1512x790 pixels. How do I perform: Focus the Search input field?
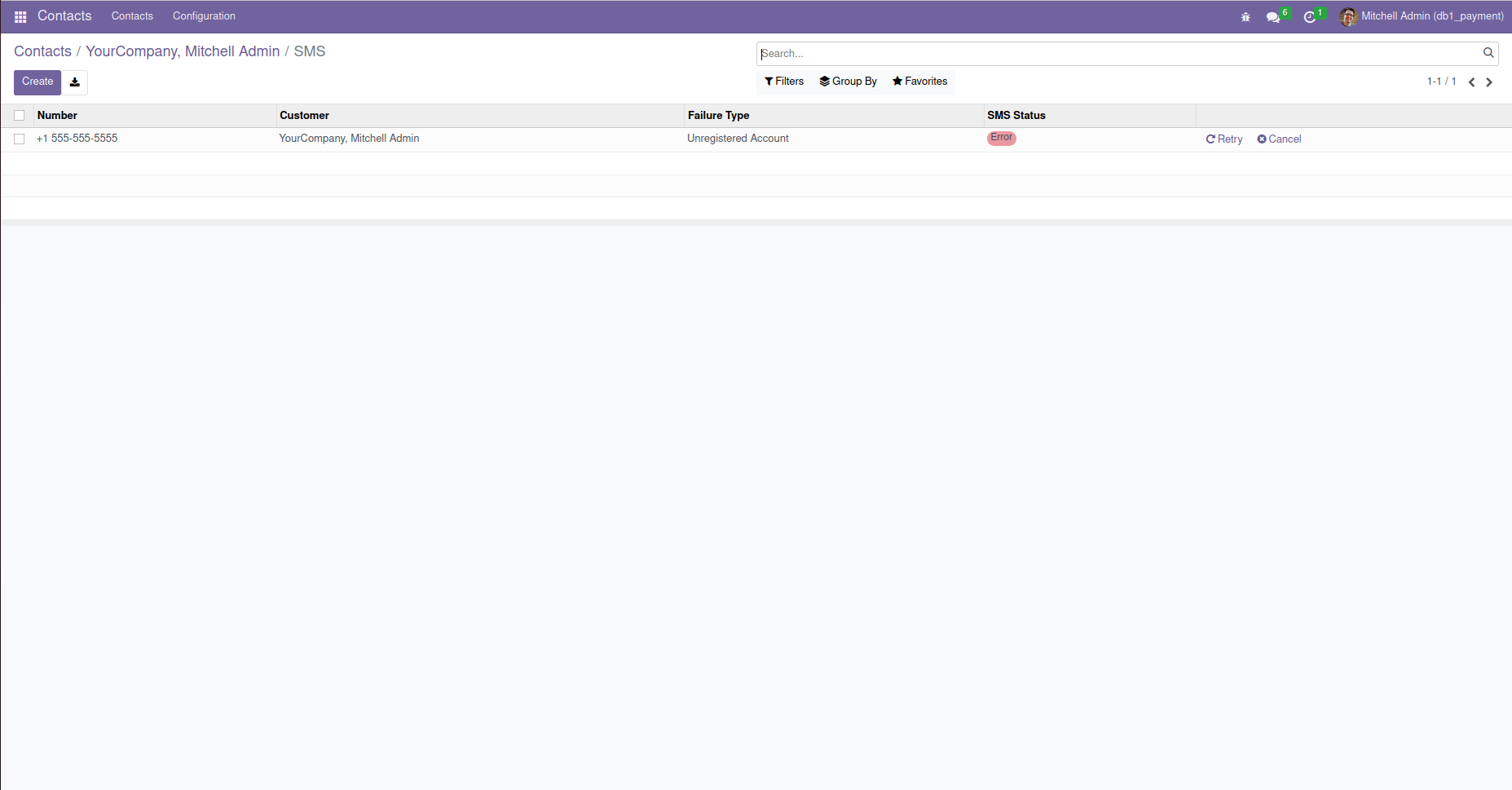click(1120, 54)
